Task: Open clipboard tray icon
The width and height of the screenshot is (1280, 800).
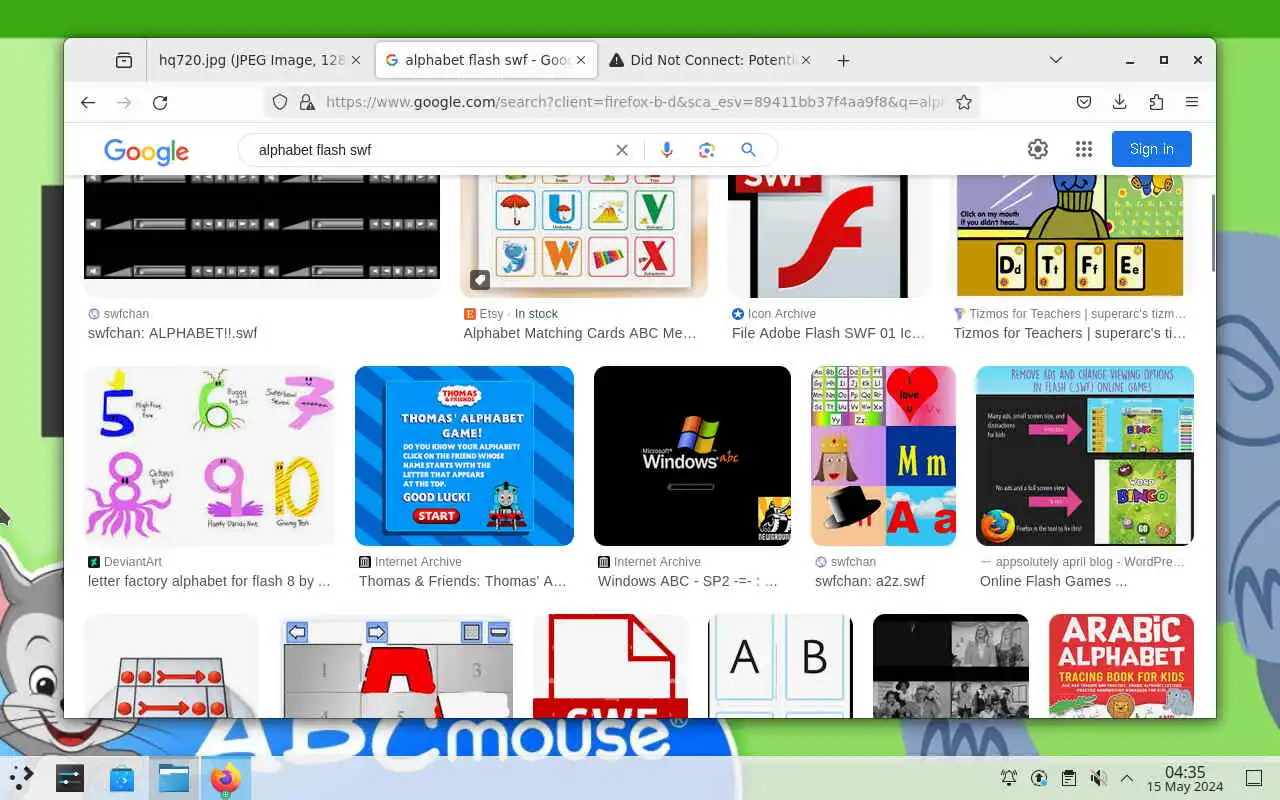Action: tap(1069, 778)
